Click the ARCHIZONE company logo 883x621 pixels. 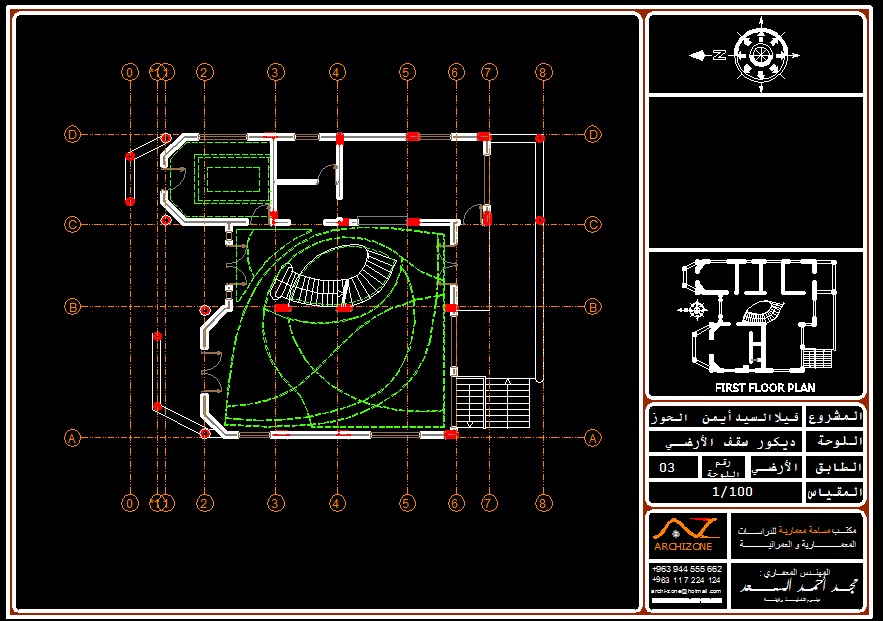(688, 534)
